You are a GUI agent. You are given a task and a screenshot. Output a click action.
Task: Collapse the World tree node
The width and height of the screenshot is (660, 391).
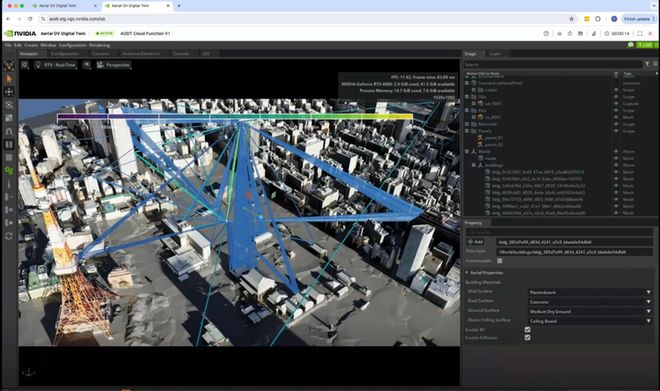[467, 152]
